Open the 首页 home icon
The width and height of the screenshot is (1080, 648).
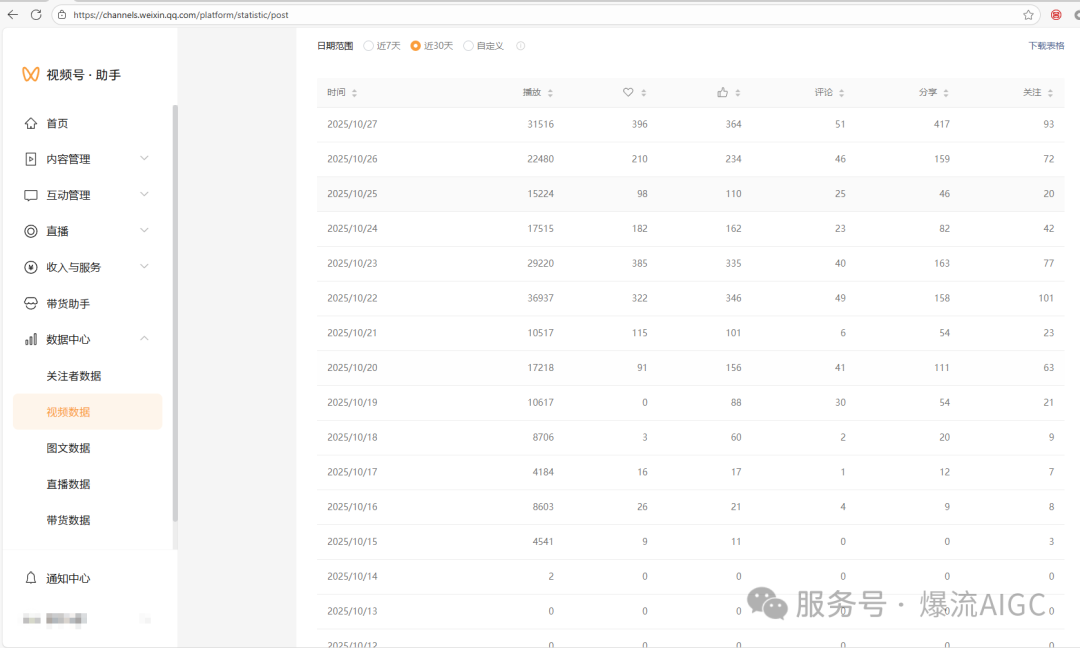[31, 123]
